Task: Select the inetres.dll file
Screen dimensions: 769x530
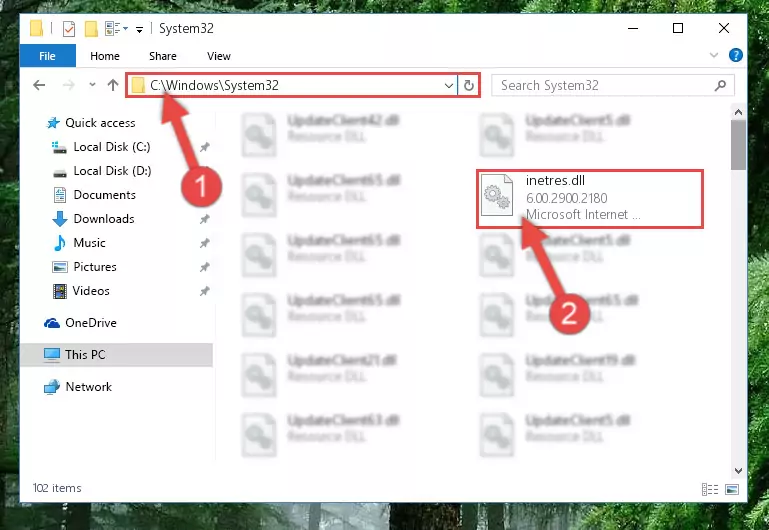Action: point(590,199)
